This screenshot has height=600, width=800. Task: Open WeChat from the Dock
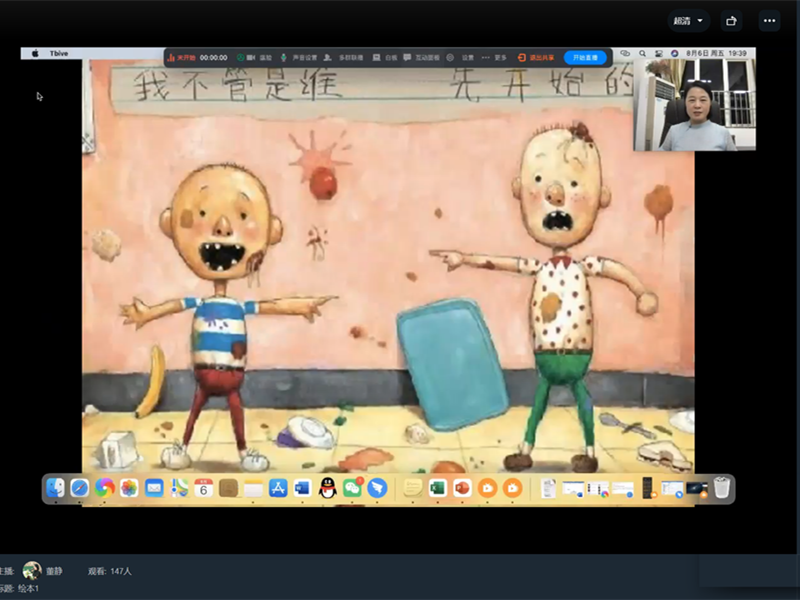click(353, 488)
